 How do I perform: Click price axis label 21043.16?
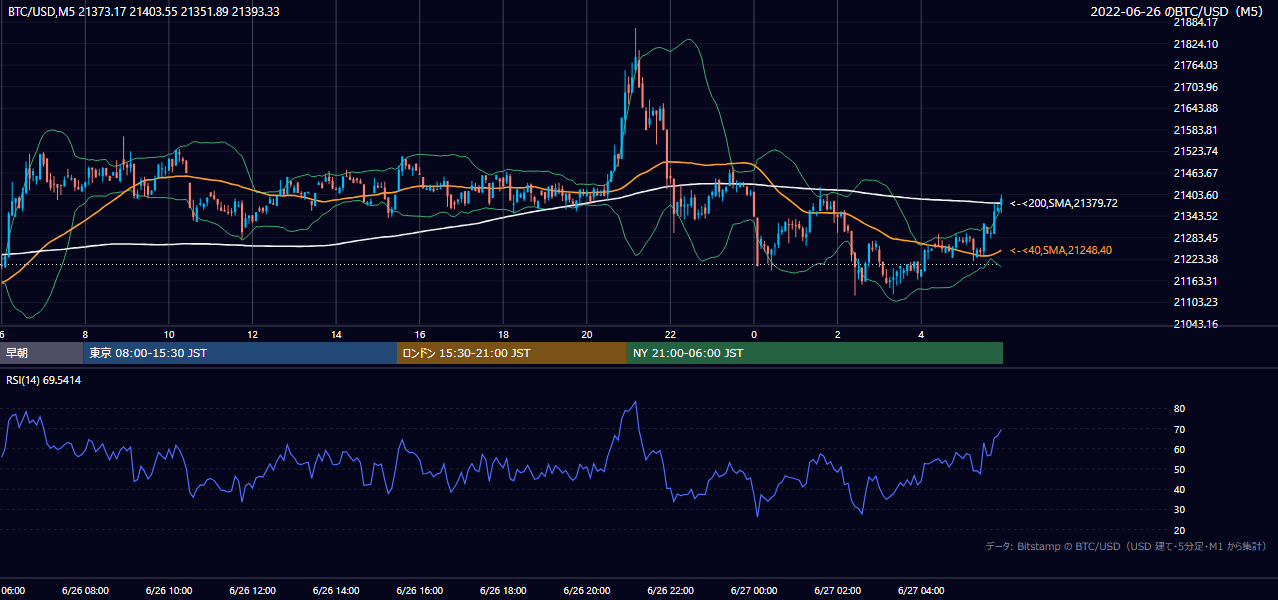coord(1195,324)
